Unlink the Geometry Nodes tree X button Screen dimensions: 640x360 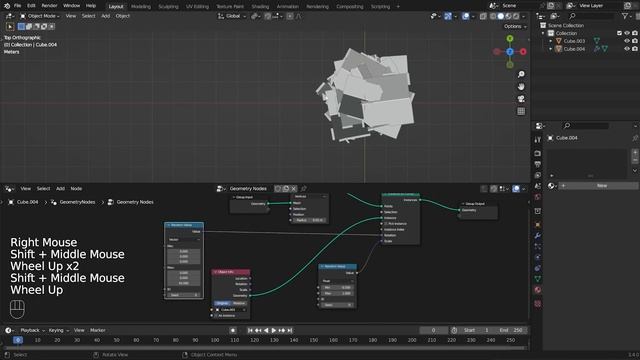click(293, 189)
